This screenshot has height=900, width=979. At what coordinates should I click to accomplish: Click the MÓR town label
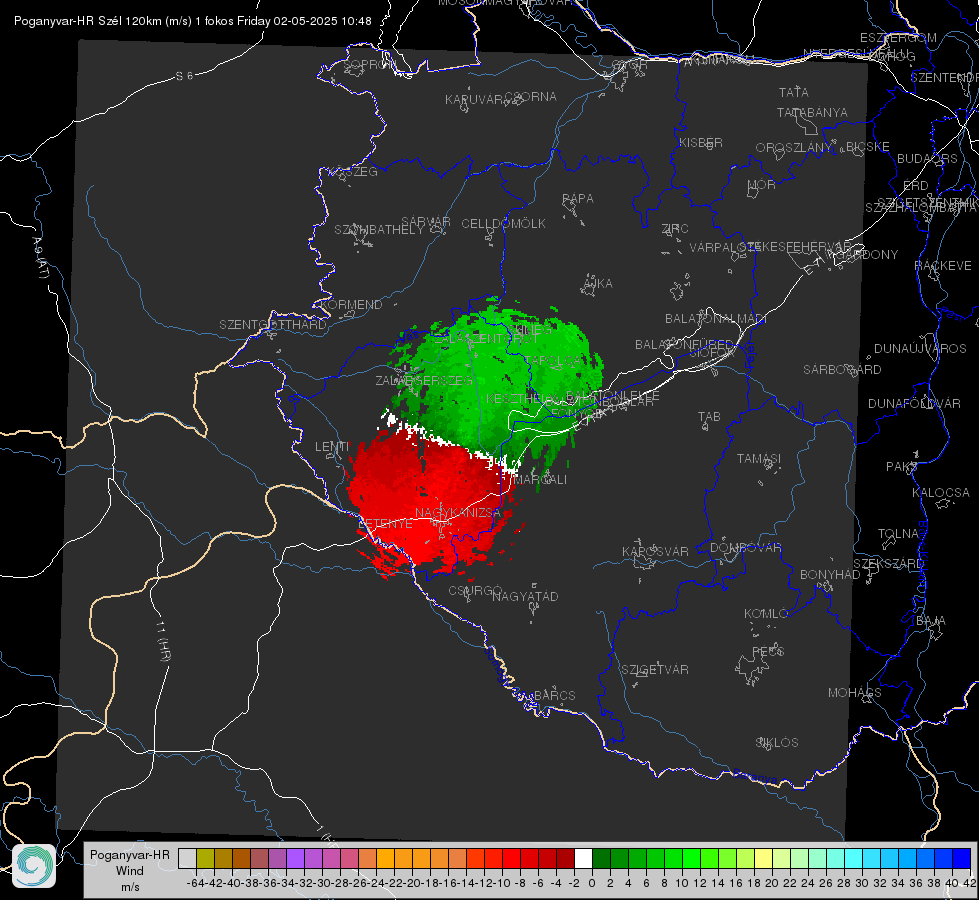762,185
